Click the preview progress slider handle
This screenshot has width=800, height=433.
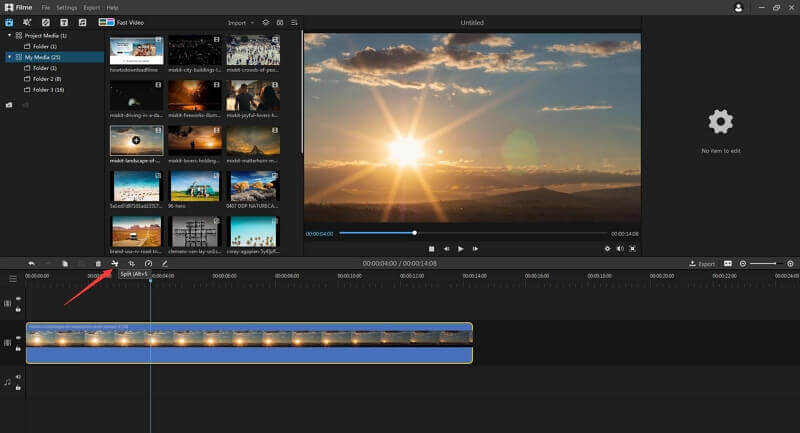coord(414,233)
